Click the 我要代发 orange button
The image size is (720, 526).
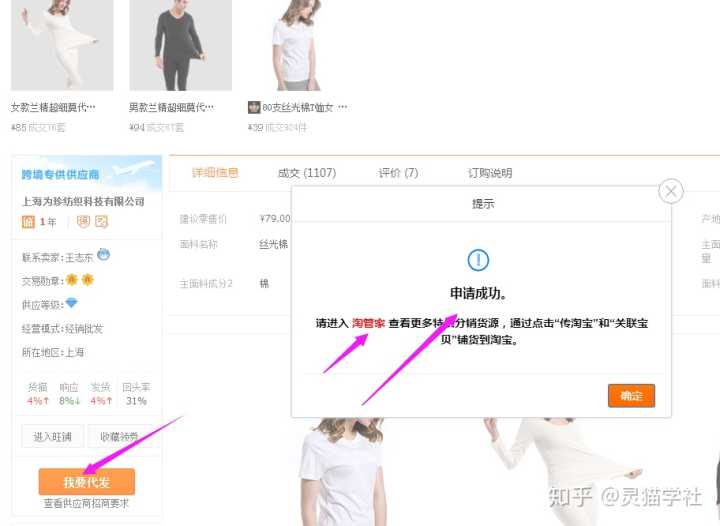pyautogui.click(x=87, y=482)
